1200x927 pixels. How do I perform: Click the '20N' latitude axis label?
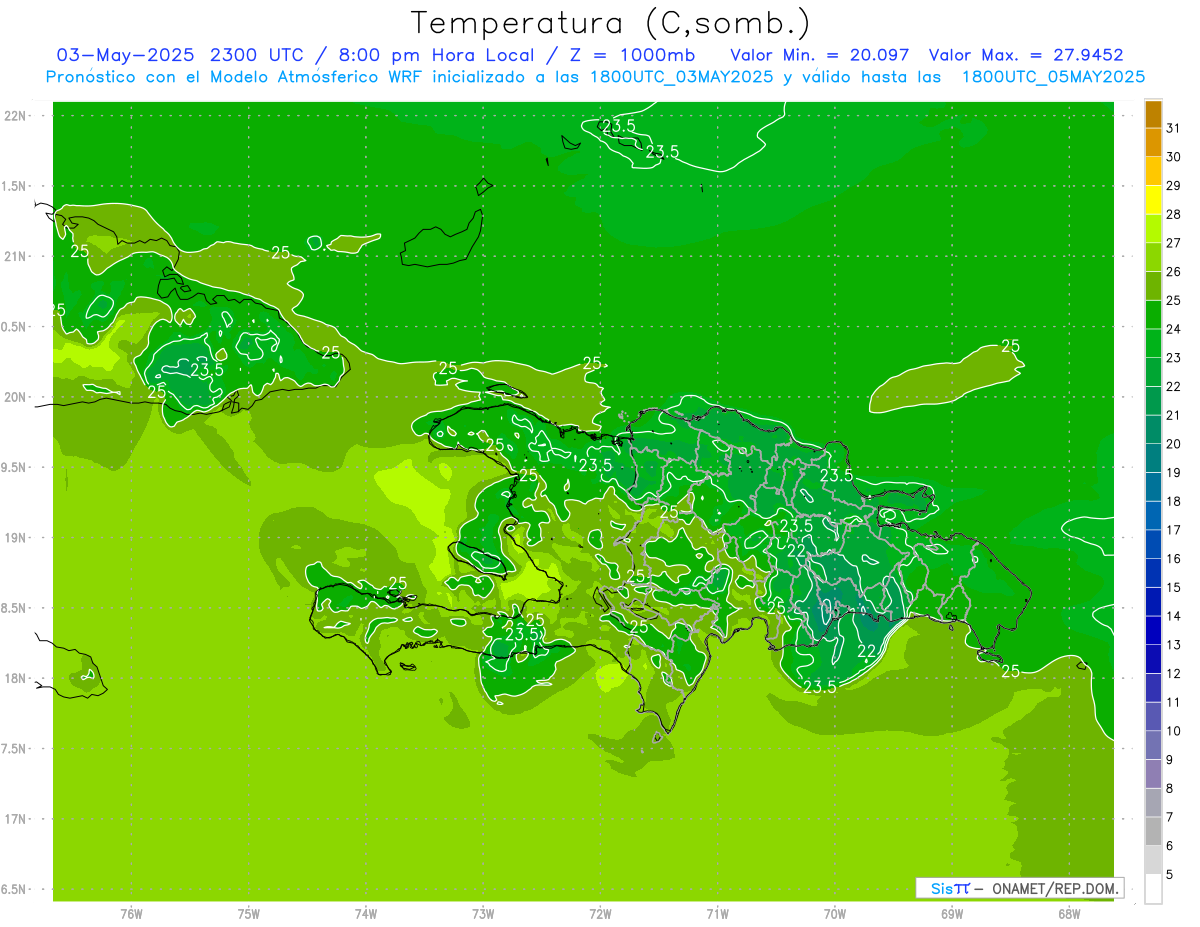pyautogui.click(x=17, y=397)
